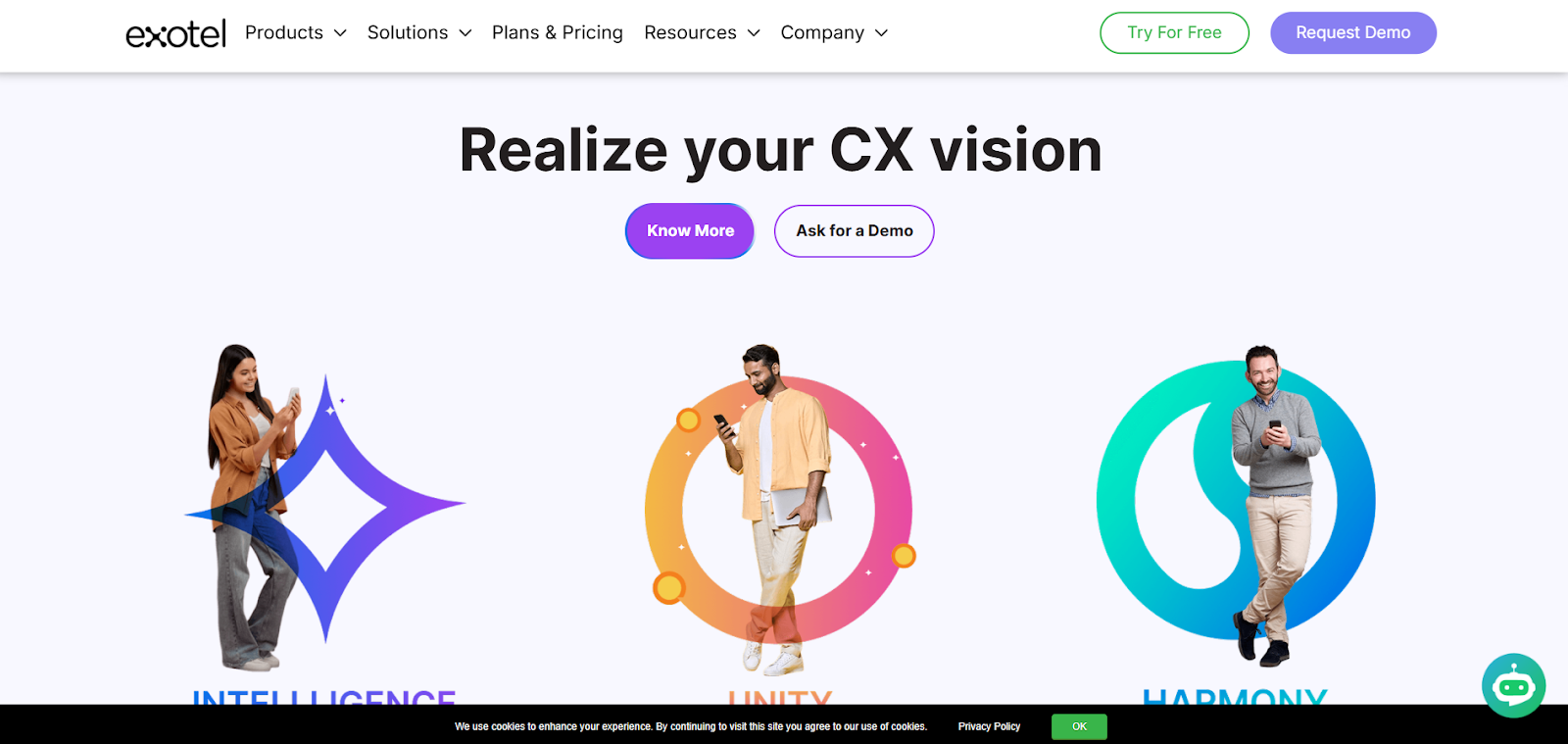Click the Try For Free button
The width and height of the screenshot is (1568, 744).
[x=1174, y=32]
